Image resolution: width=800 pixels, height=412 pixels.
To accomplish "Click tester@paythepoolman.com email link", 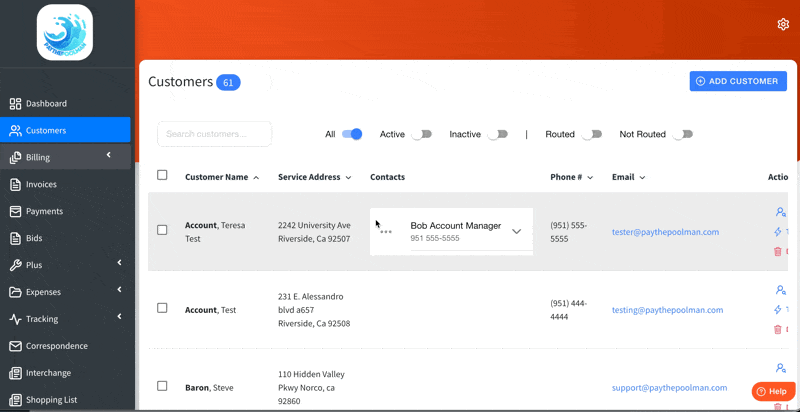I will pyautogui.click(x=665, y=232).
